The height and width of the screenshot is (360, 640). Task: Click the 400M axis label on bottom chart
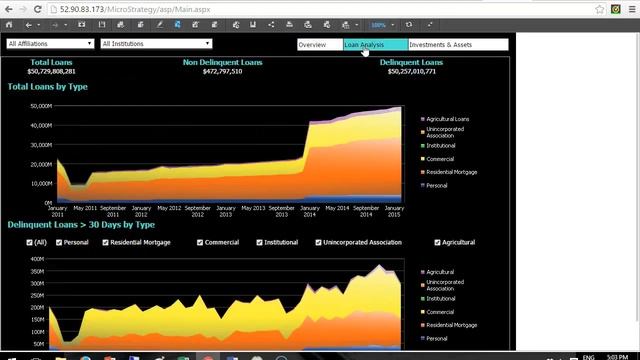click(37, 259)
